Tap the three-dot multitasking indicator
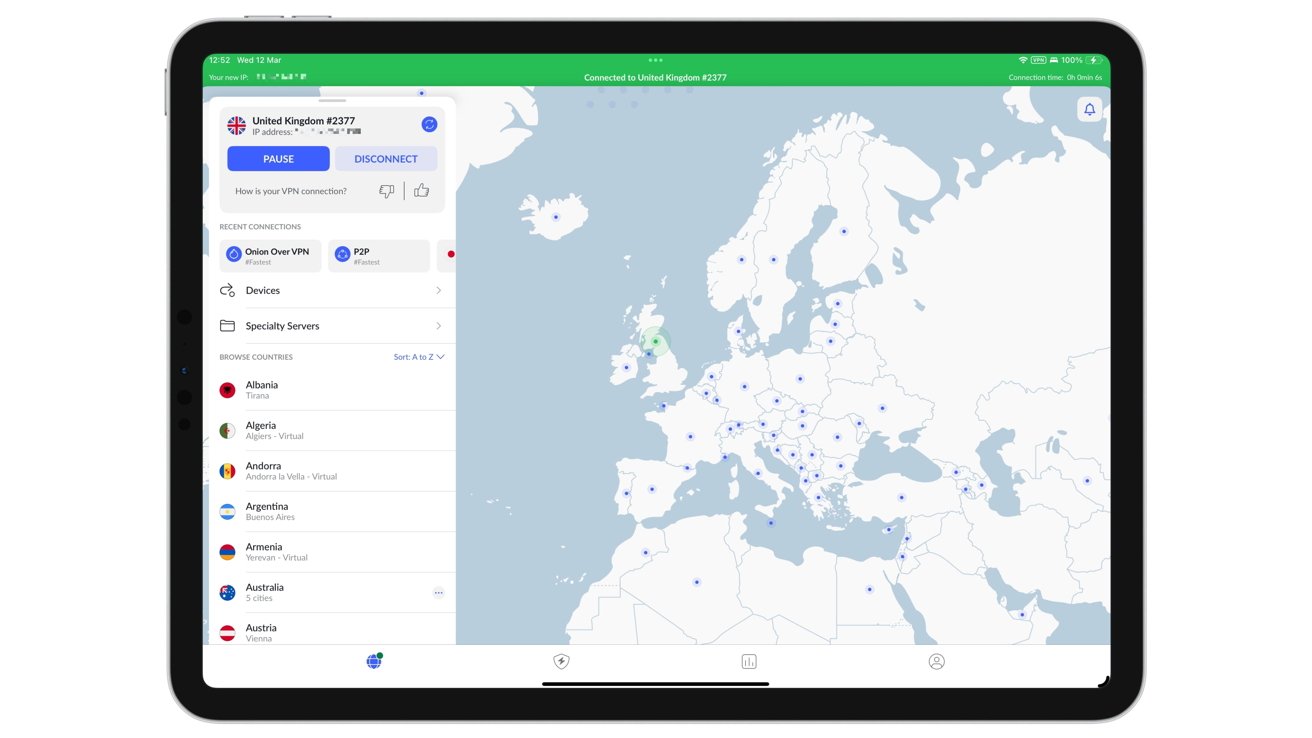The height and width of the screenshot is (738, 1312). 655,61
